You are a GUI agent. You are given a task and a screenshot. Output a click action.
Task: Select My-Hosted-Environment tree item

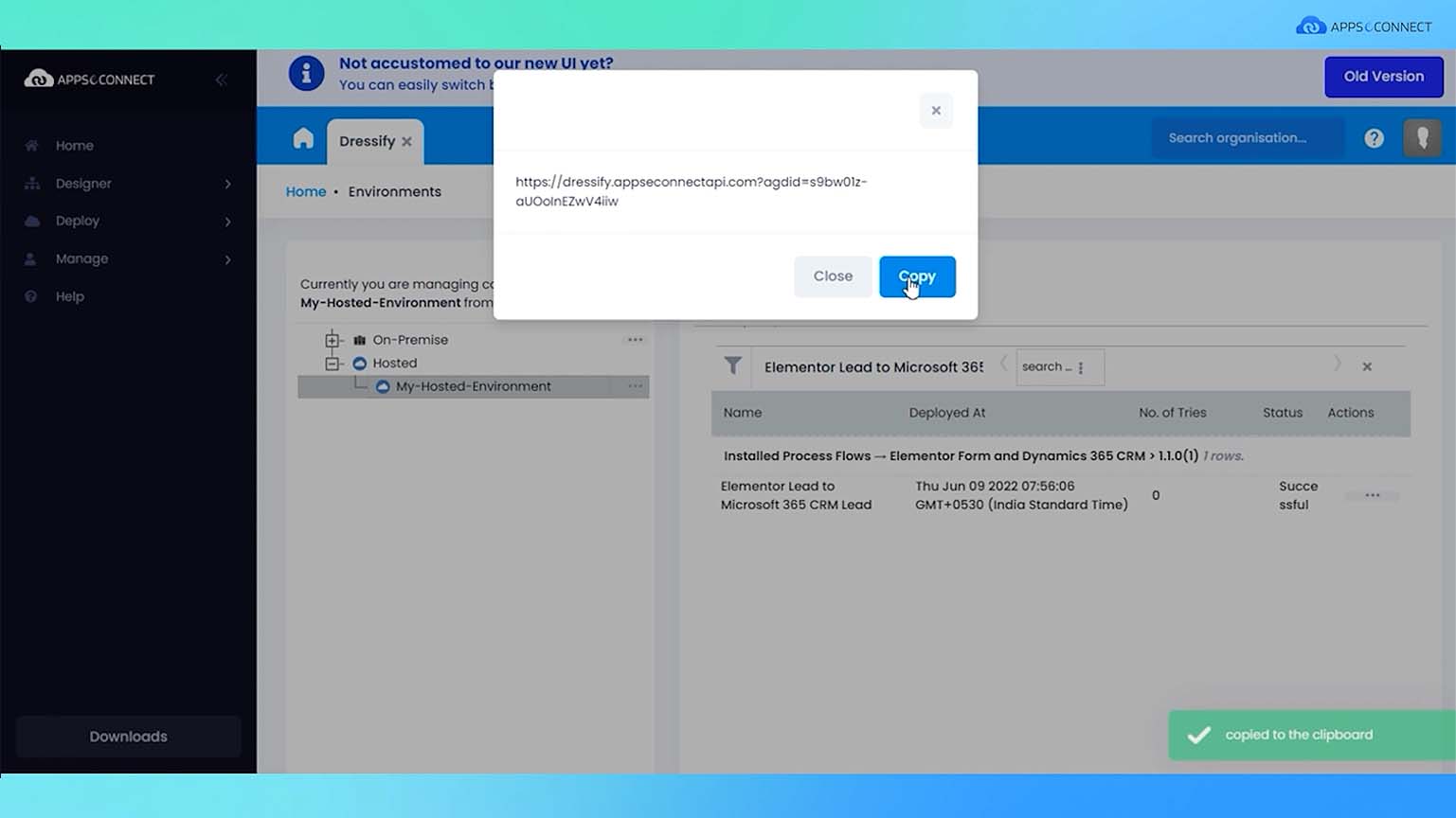coord(473,386)
